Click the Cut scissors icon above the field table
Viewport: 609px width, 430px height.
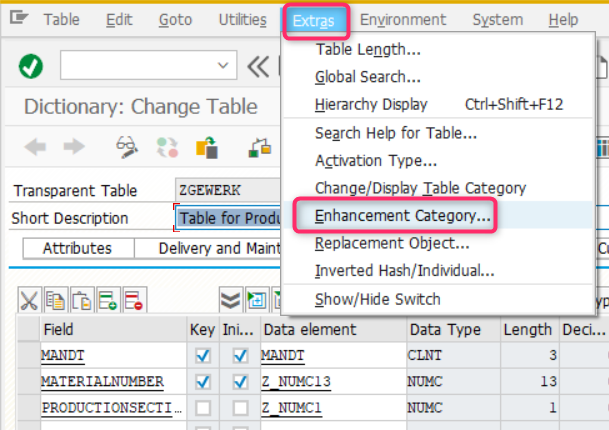coord(29,299)
